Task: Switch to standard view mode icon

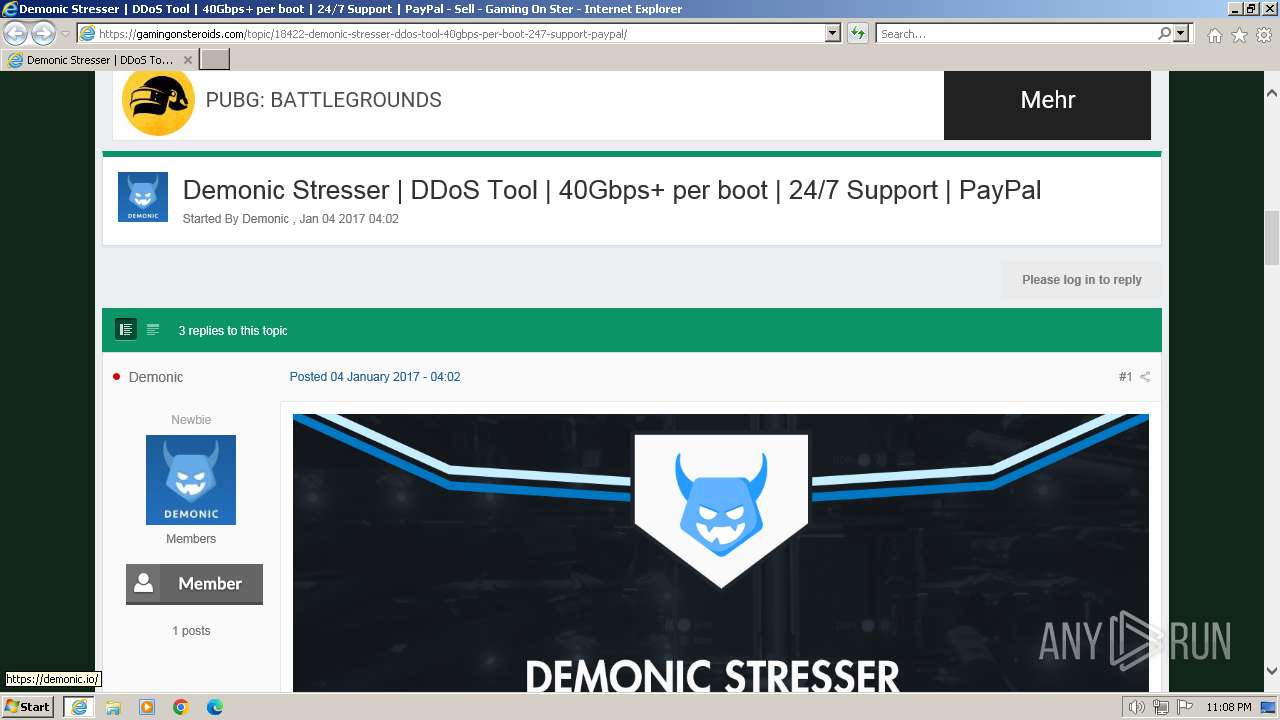Action: (x=126, y=330)
